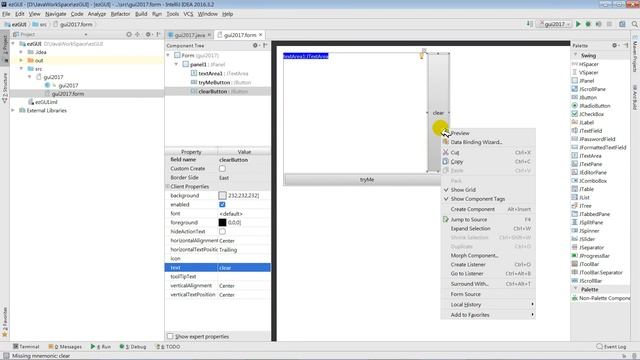The image size is (640, 360).
Task: Open the VCS menu
Action: click(188, 14)
